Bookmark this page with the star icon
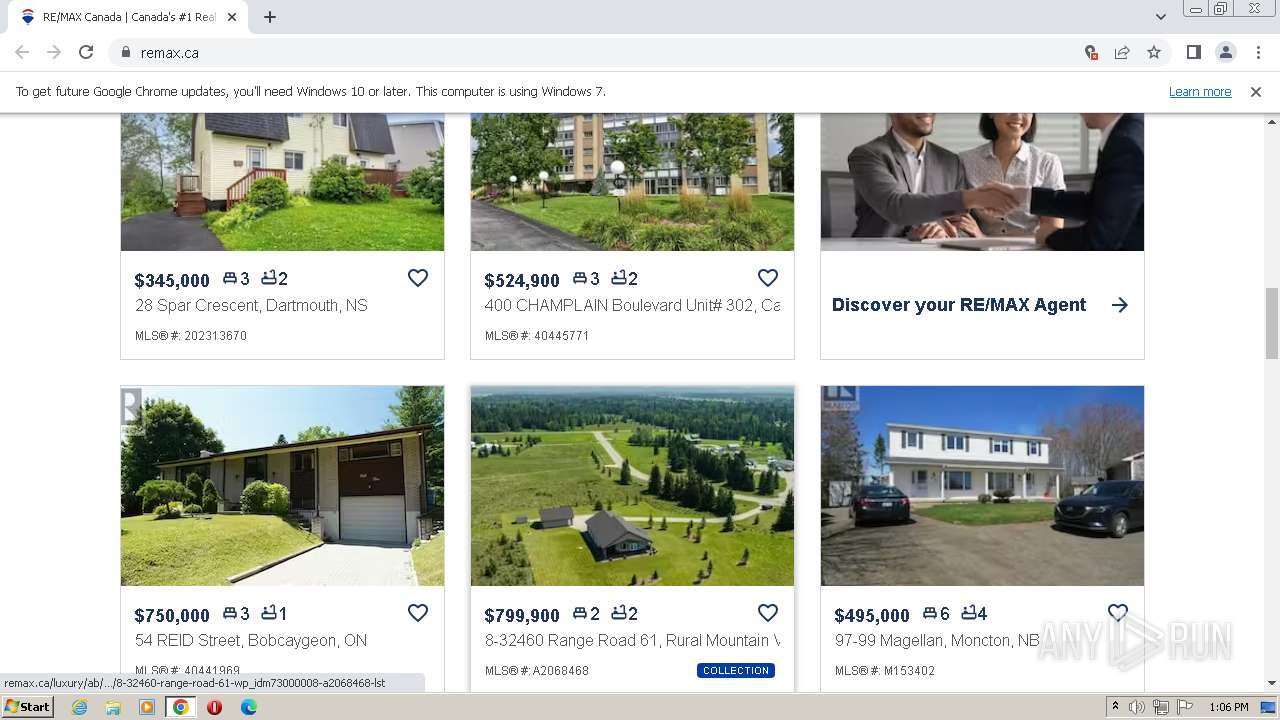Screen dimensions: 1280x720 tap(1154, 52)
